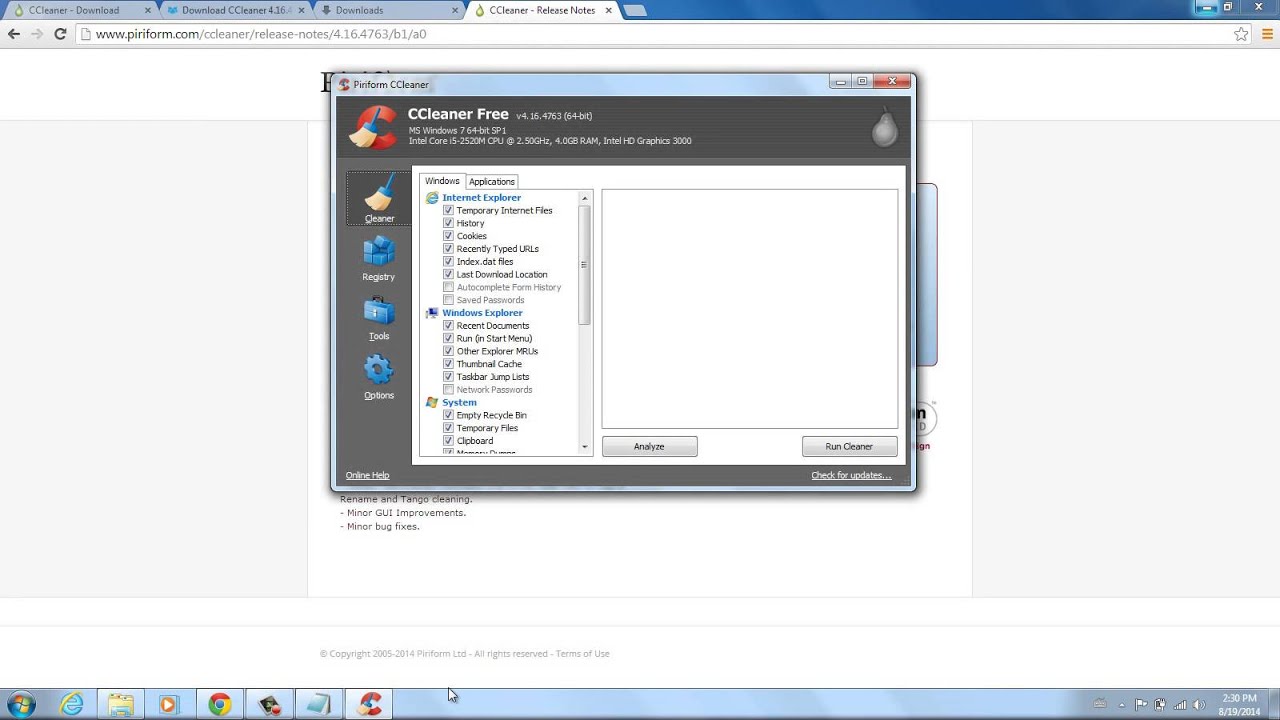Click the cleaner list scroll down arrow
This screenshot has height=720, width=1280.
click(x=584, y=447)
